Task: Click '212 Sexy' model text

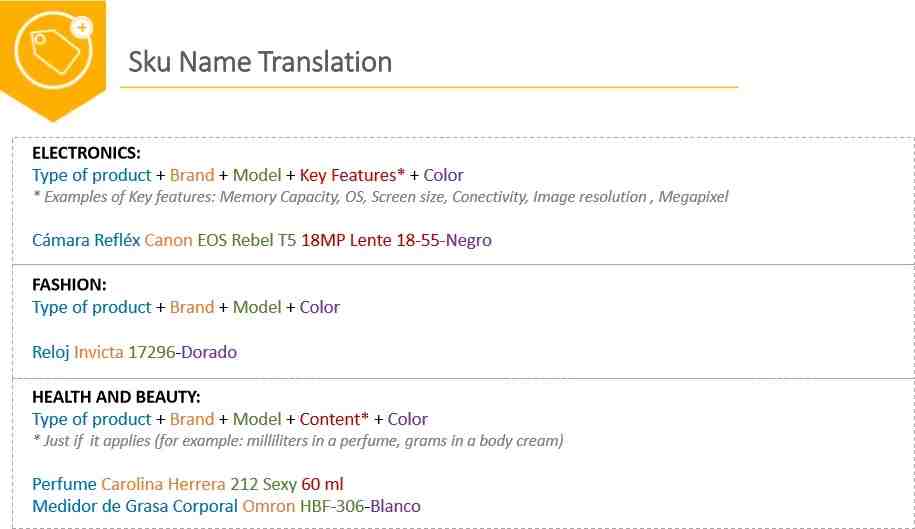Action: click(264, 484)
